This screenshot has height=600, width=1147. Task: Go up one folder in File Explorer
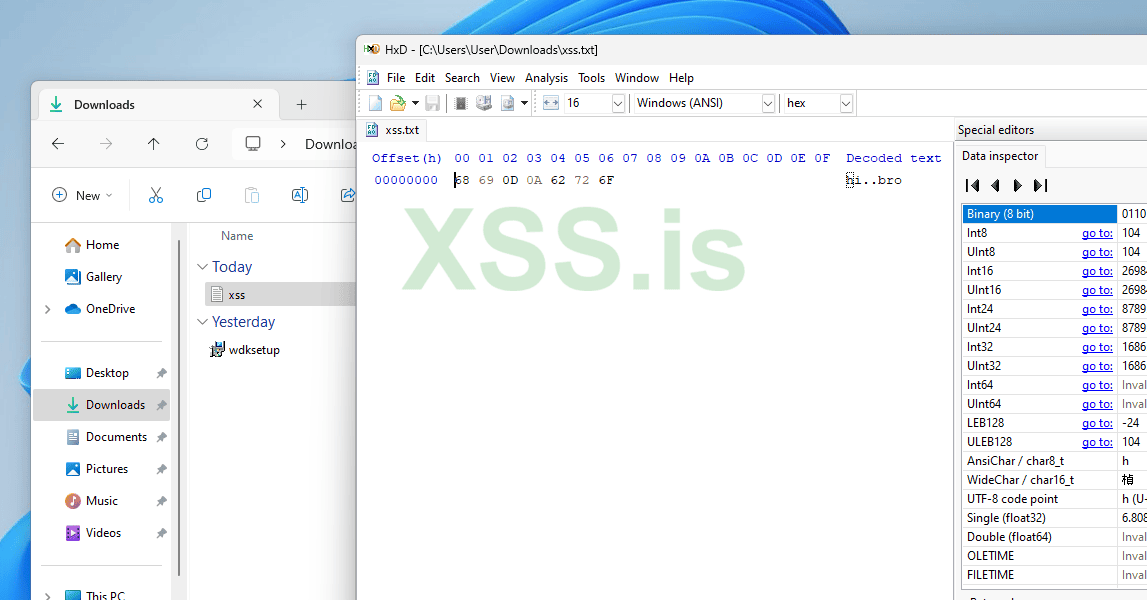(154, 143)
